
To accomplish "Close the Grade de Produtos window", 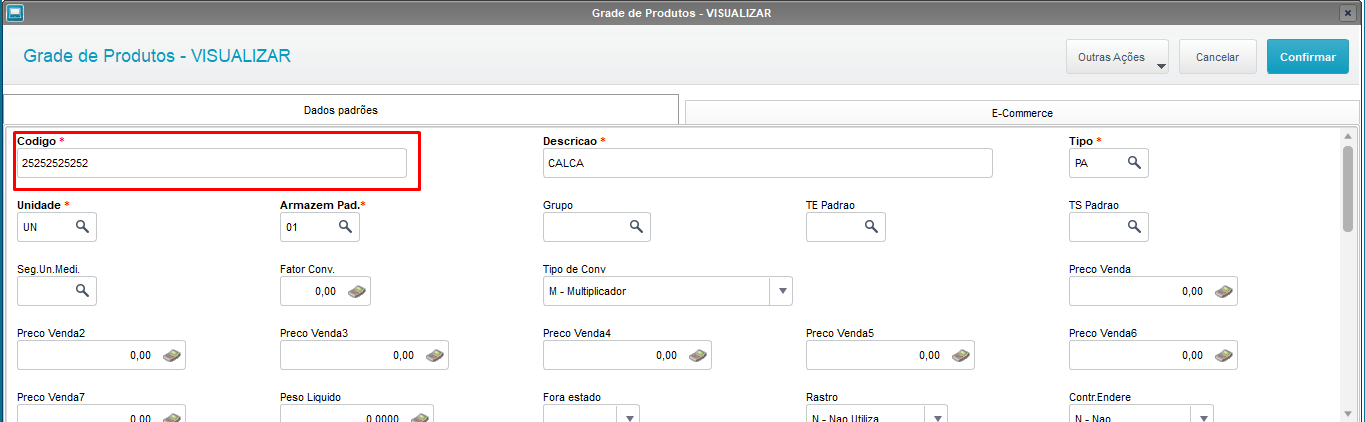I will (x=1348, y=12).
